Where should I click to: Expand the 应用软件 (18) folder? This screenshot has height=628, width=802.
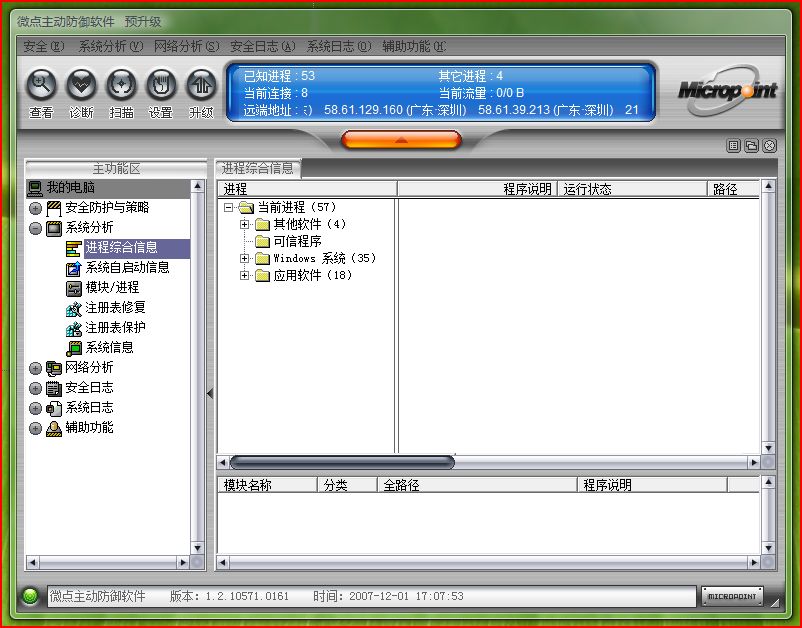tap(245, 275)
